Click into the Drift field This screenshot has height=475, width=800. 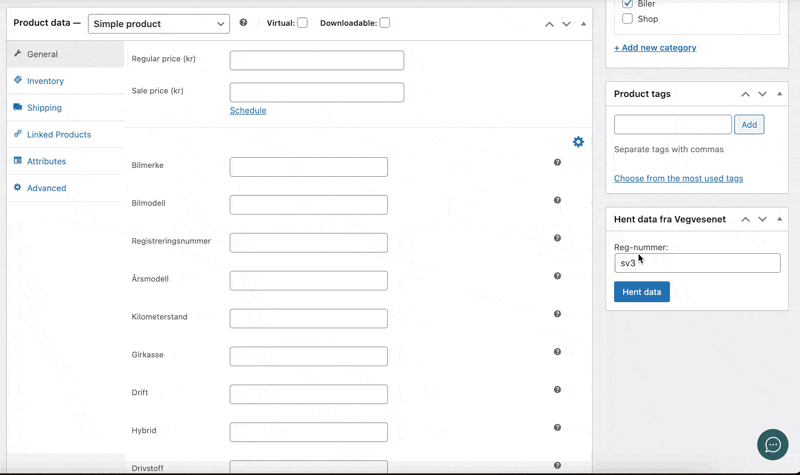pos(309,394)
